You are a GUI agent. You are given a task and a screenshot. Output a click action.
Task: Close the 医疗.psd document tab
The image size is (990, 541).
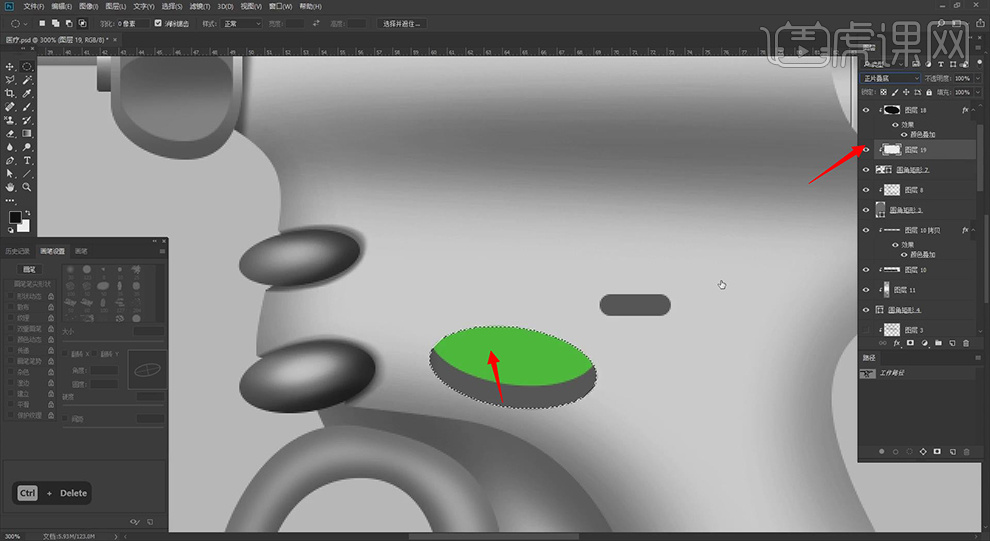click(115, 40)
